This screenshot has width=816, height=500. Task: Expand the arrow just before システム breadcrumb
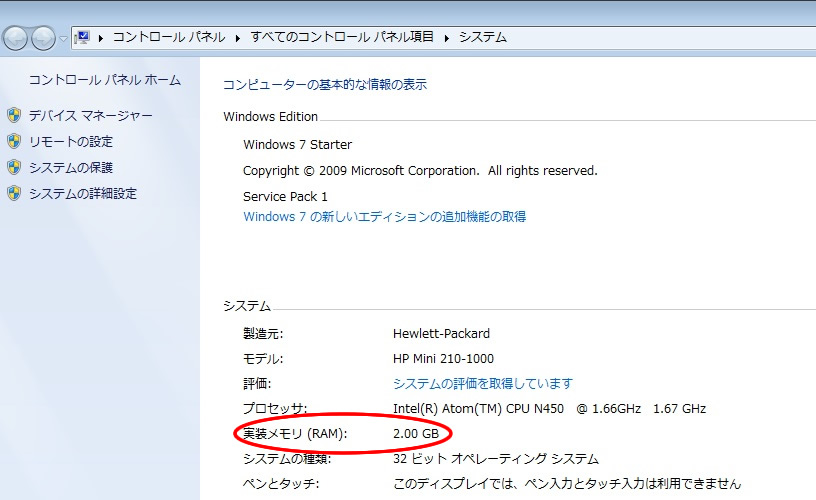[446, 37]
